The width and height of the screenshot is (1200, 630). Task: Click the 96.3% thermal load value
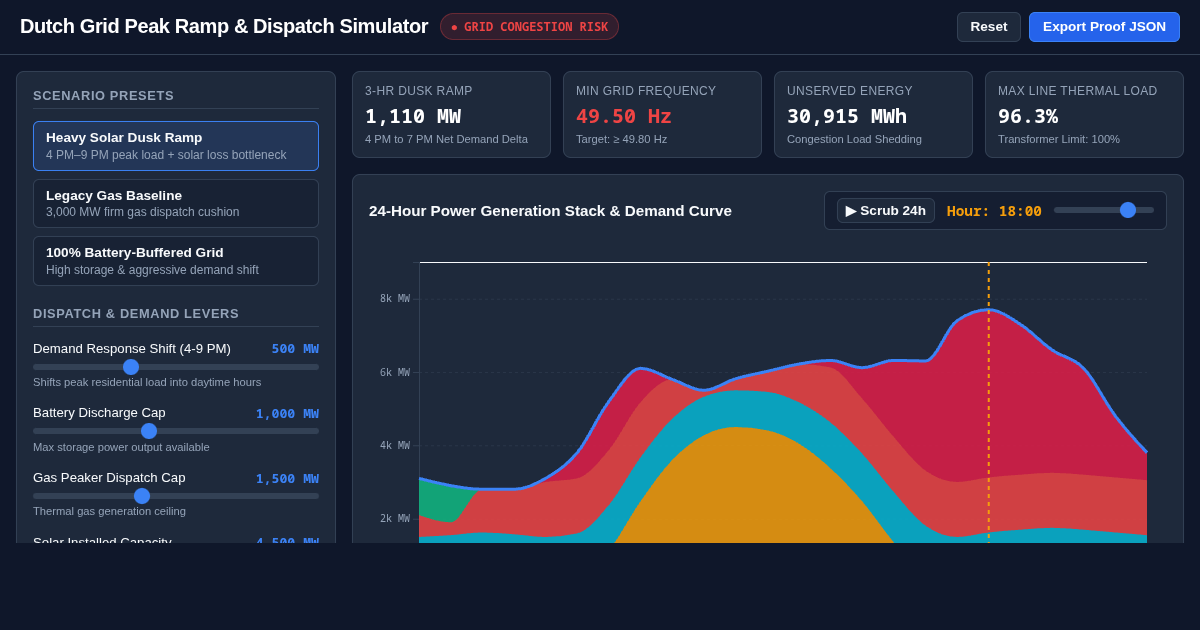click(x=1028, y=116)
